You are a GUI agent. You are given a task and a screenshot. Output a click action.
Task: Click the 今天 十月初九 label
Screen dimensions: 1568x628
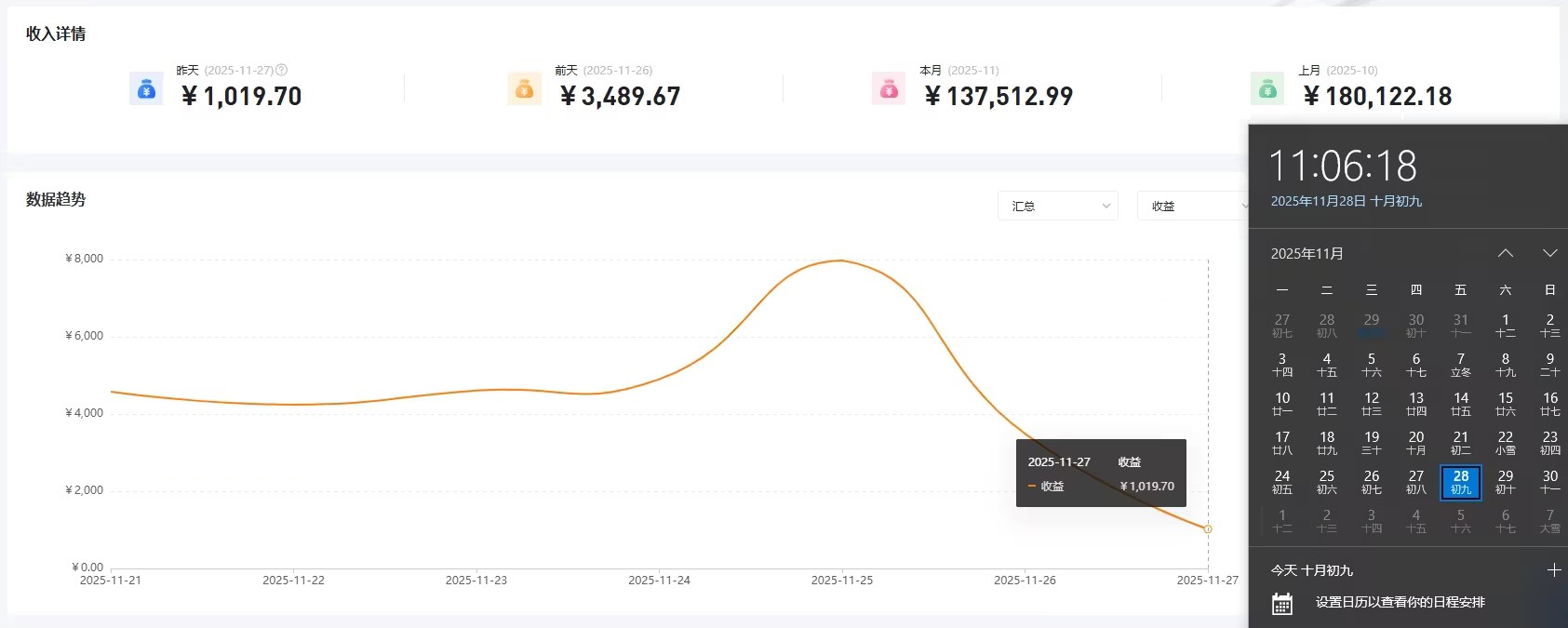click(1311, 569)
